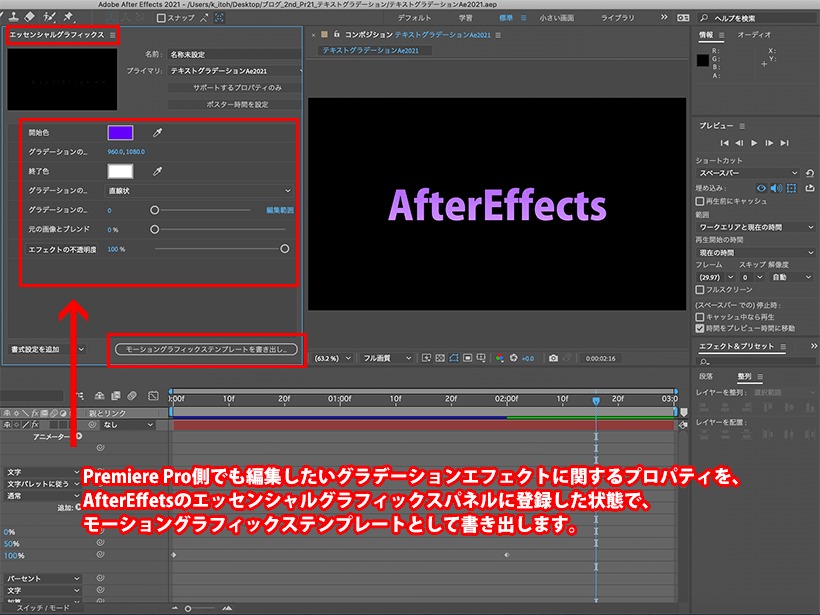Viewport: 820px width, 615px height.
Task: Toggle the include audio speaker icon
Action: 777,188
